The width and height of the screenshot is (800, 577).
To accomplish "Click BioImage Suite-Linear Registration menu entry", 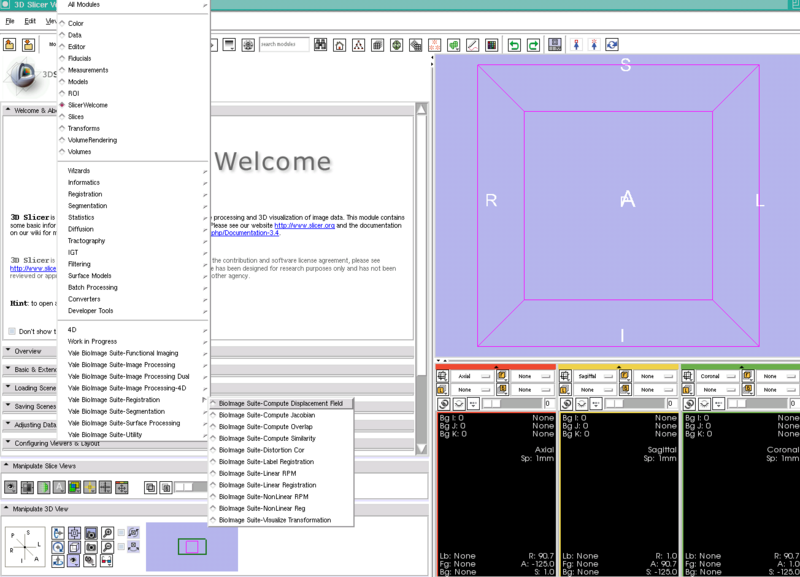I will pyautogui.click(x=285, y=484).
